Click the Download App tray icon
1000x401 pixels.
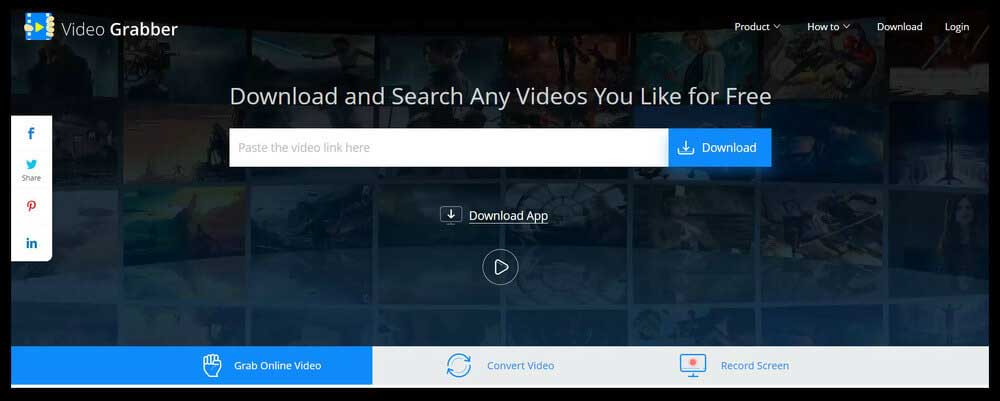pos(451,215)
